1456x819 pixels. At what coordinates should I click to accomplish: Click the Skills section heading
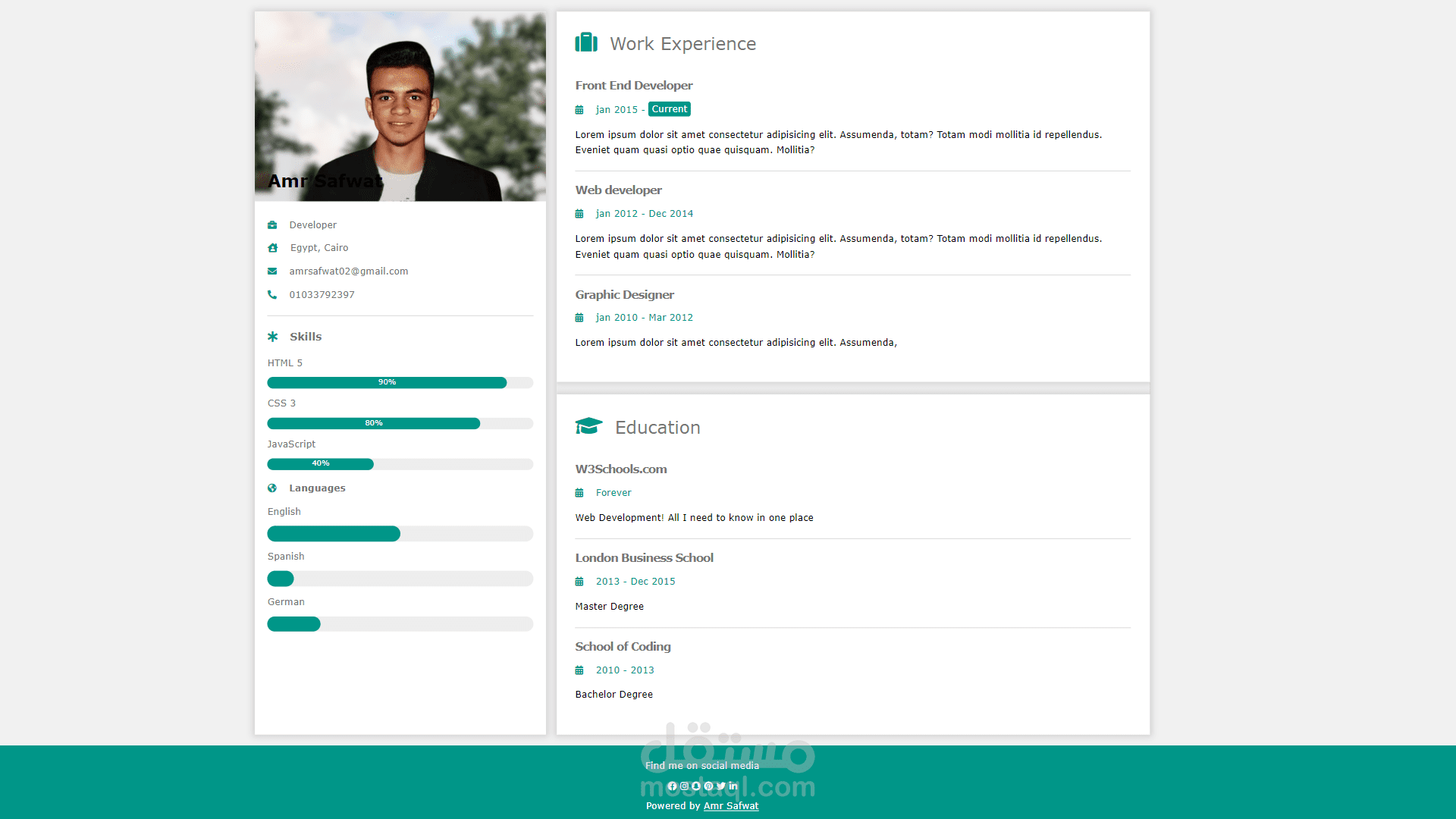[x=306, y=337]
